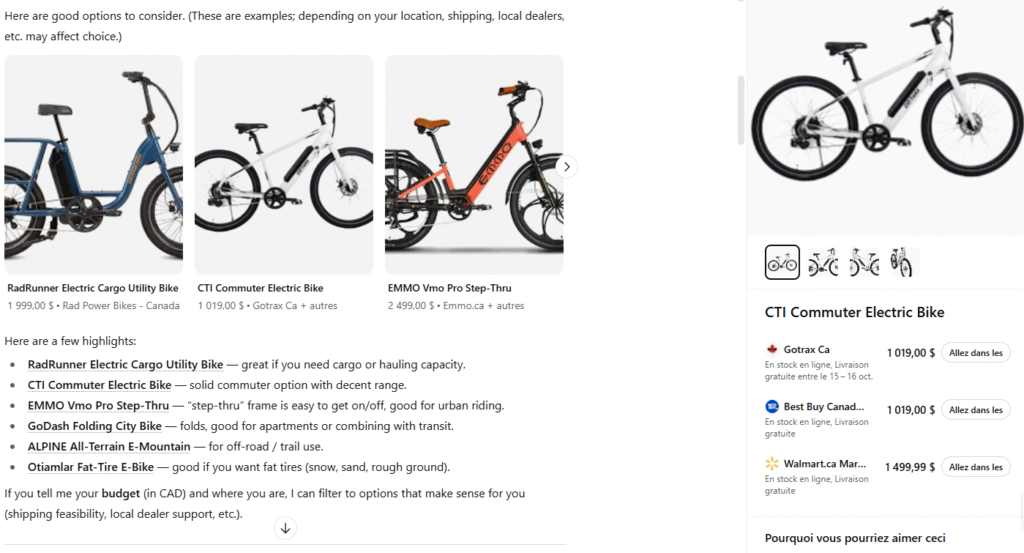The image size is (1024, 553).
Task: Select the third bike thumbnail in gallery
Action: (x=864, y=262)
